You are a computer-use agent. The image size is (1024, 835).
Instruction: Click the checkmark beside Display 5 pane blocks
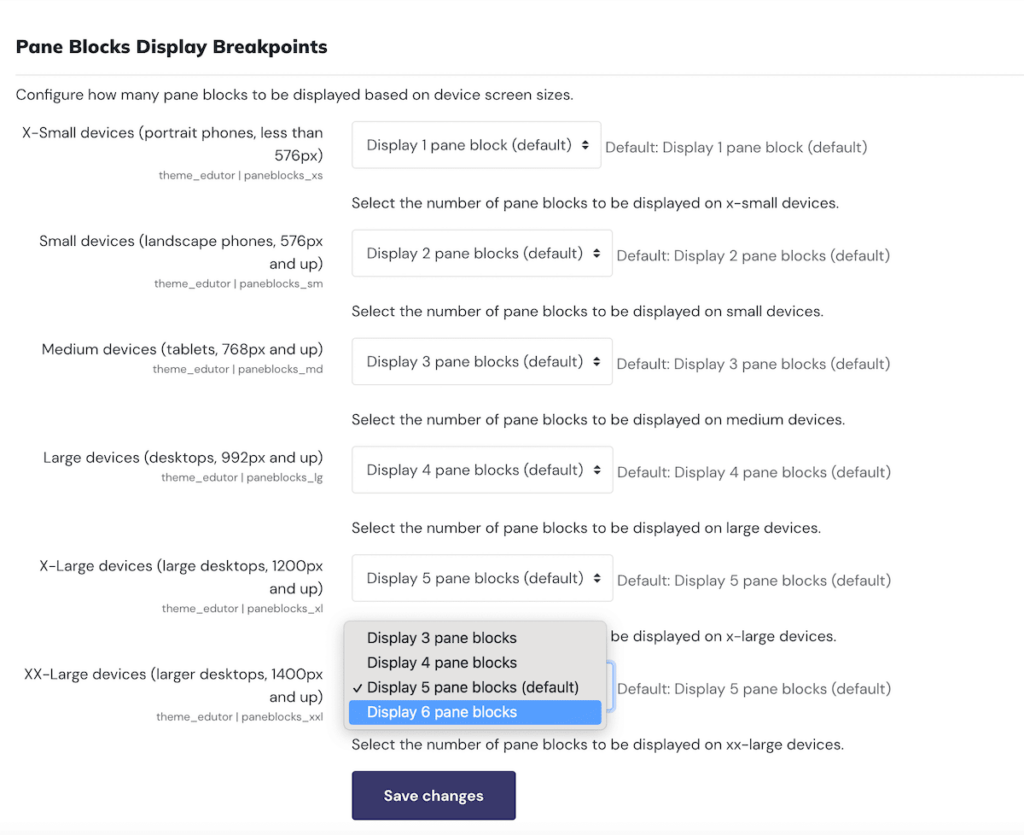point(360,687)
